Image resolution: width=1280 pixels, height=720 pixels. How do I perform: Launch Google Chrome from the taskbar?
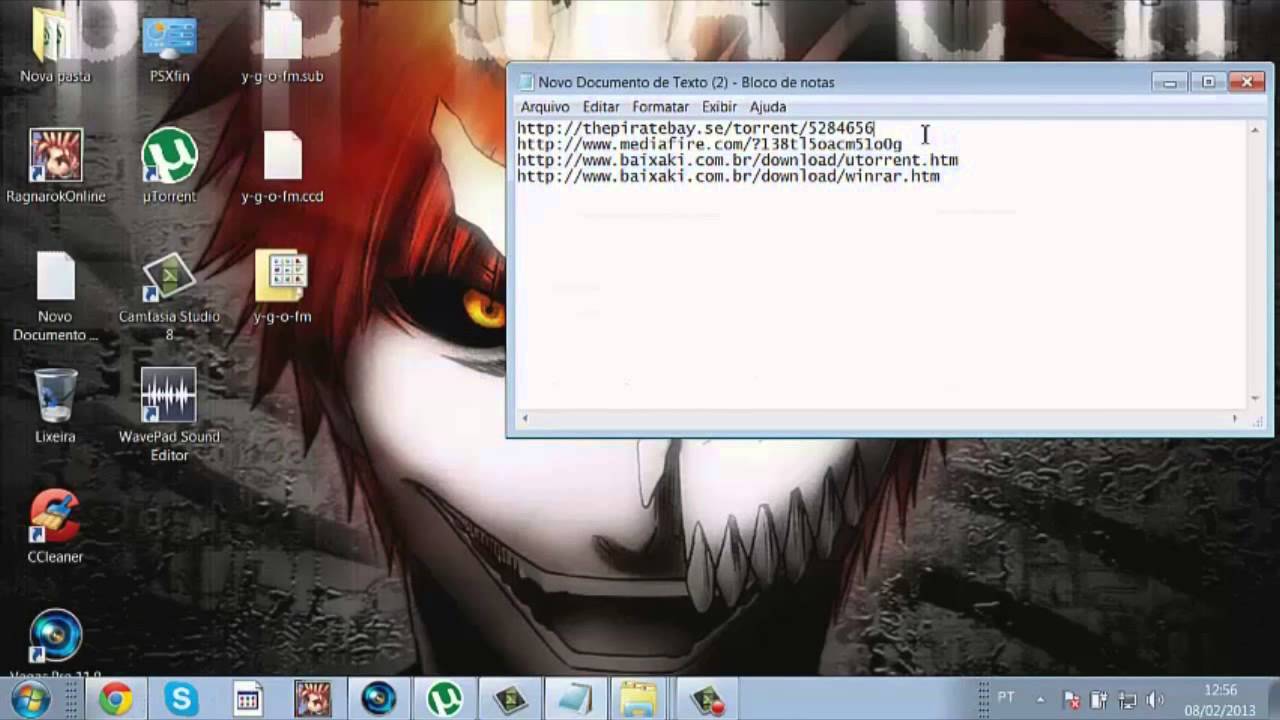click(x=115, y=699)
